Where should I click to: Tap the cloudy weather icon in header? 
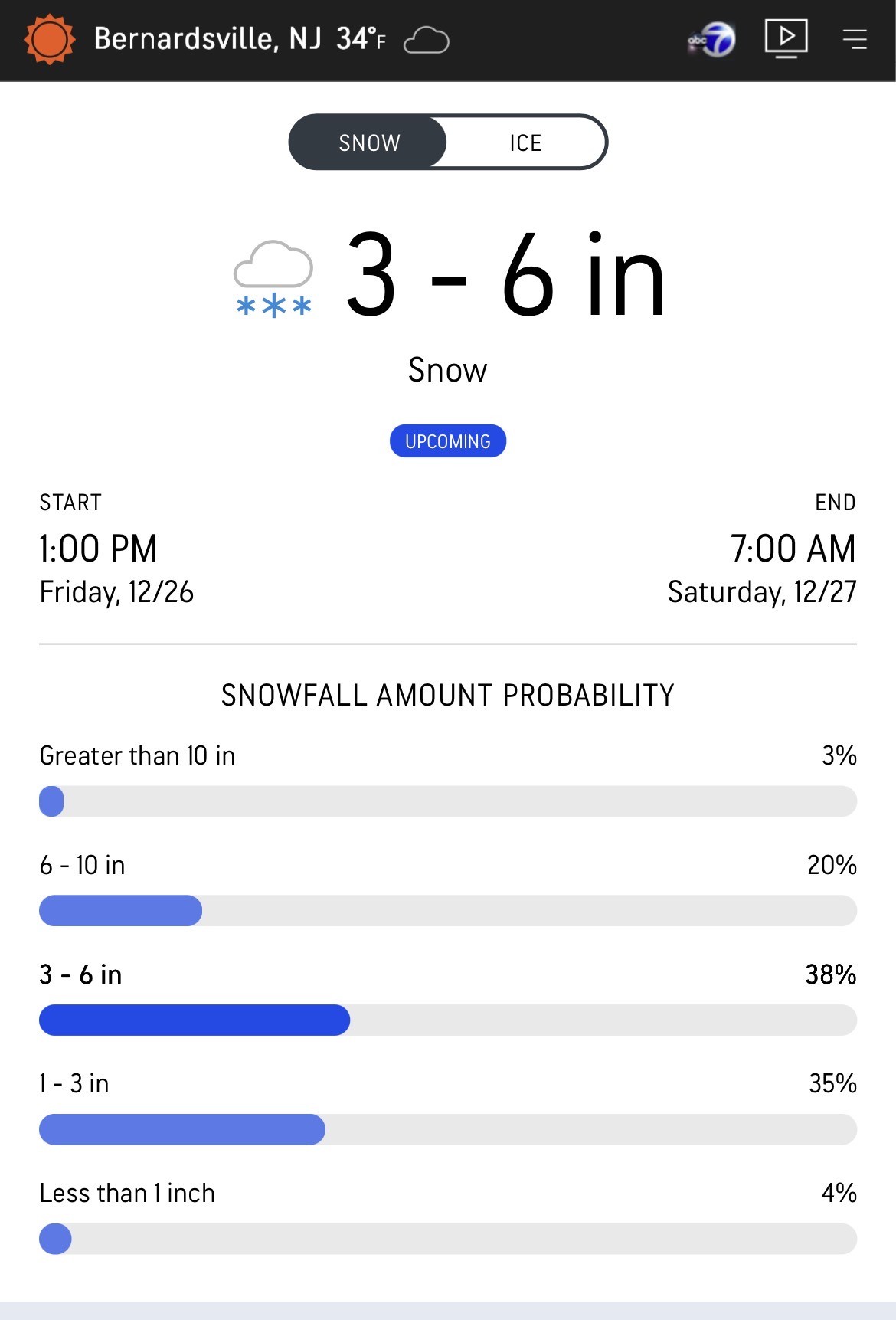[426, 40]
